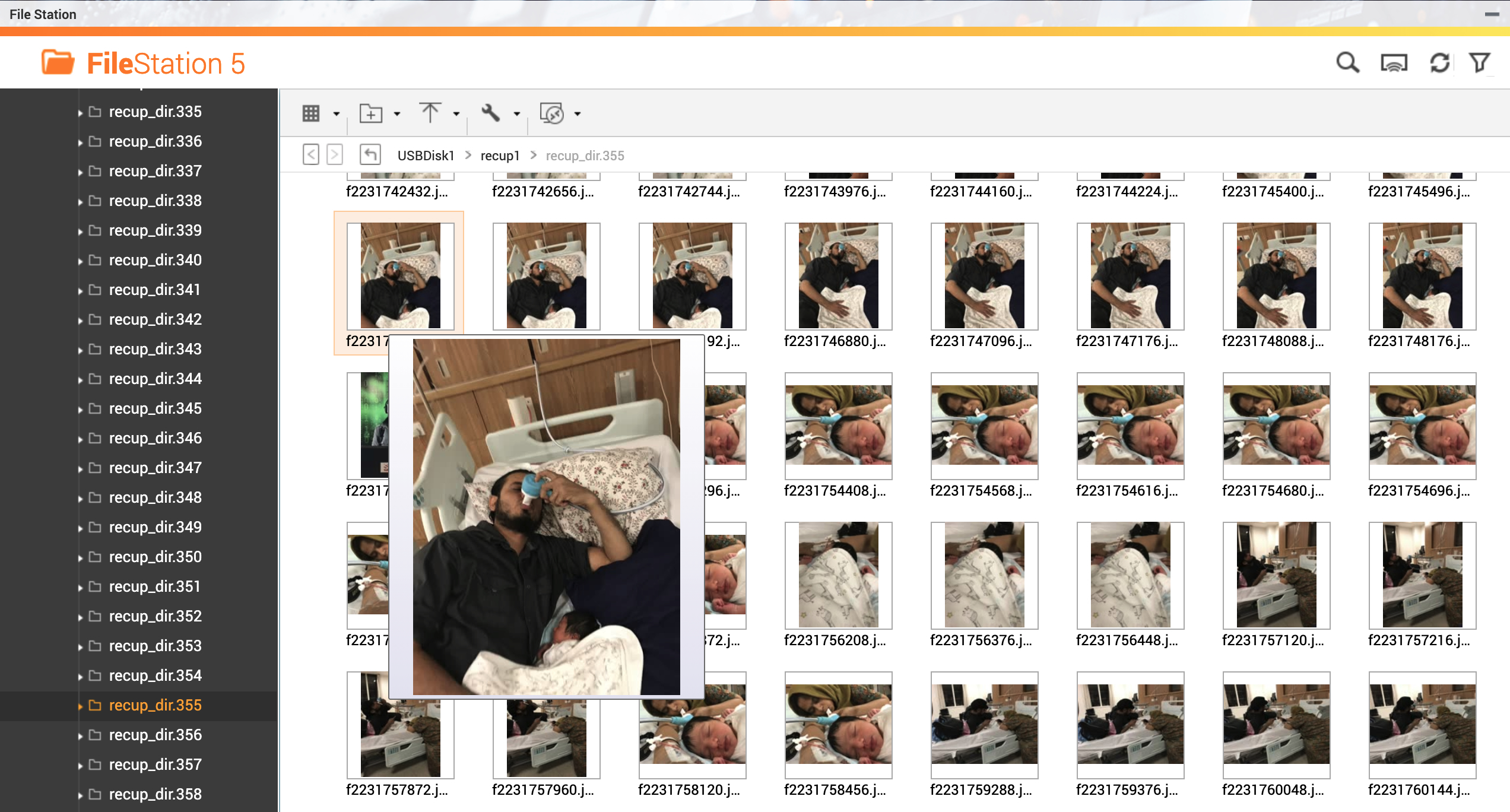Viewport: 1510px width, 812px height.
Task: Select thumbnail f2231754696.j...
Action: [x=1422, y=426]
